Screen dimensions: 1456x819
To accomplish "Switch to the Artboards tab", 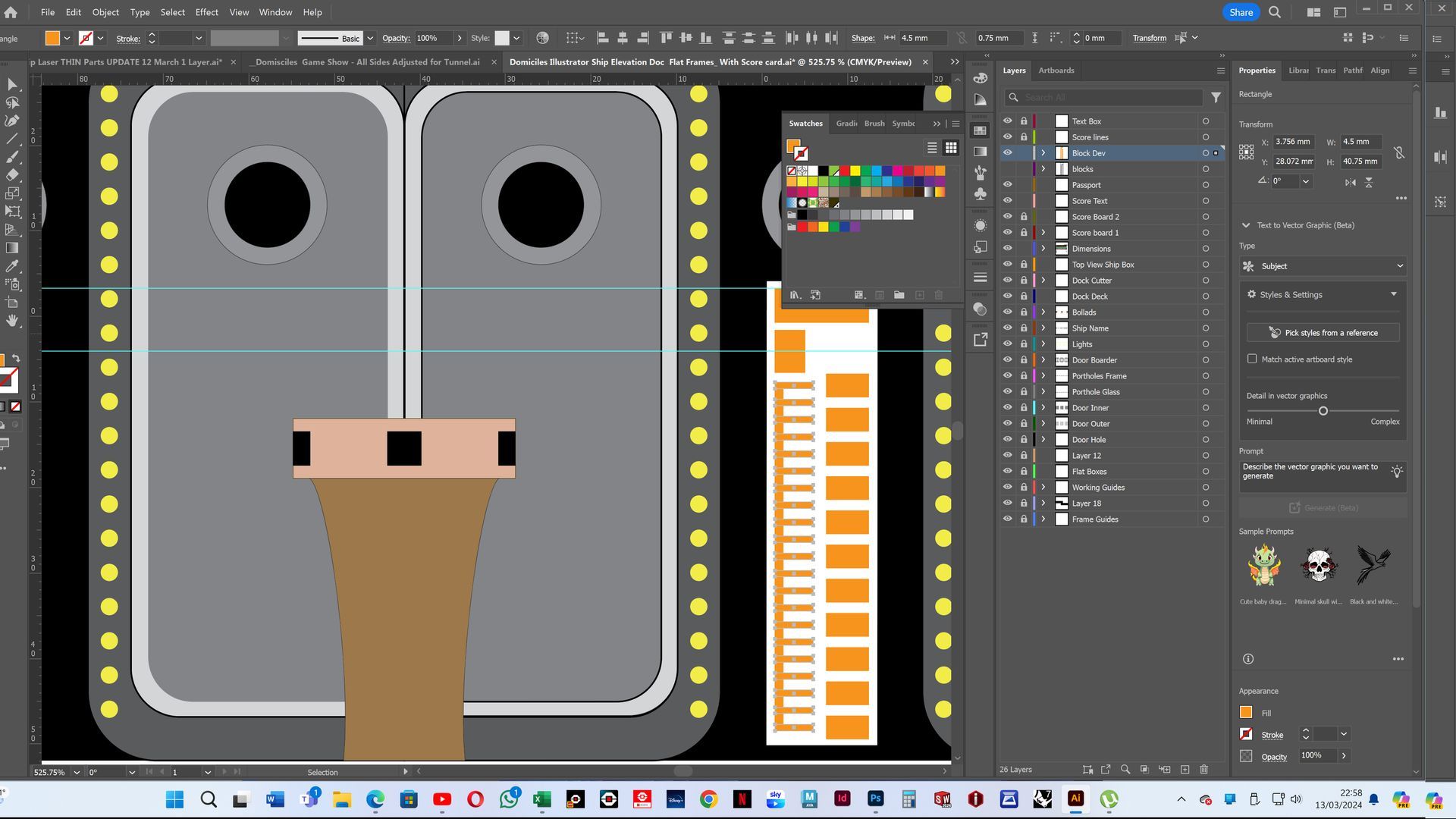I will (x=1056, y=70).
